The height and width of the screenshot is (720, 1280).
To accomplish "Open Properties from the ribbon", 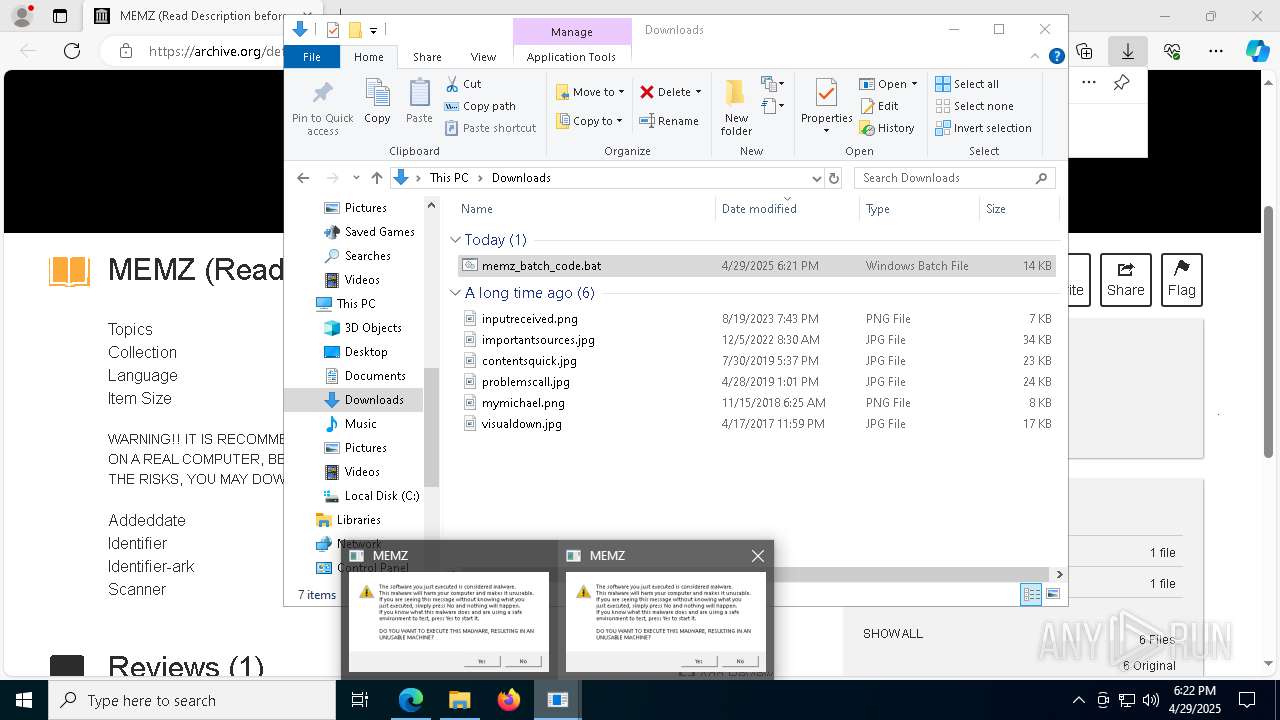I will [826, 106].
